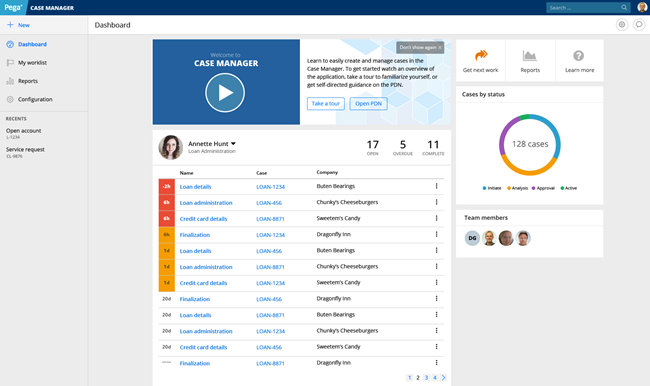Open the settings gear icon near Dashboard header
The height and width of the screenshot is (386, 650).
(x=622, y=25)
